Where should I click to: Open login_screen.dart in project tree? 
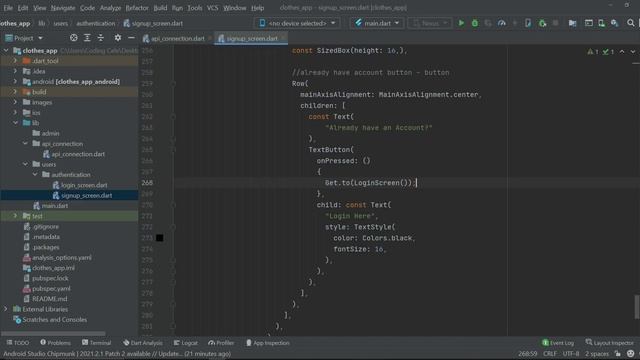(x=84, y=185)
